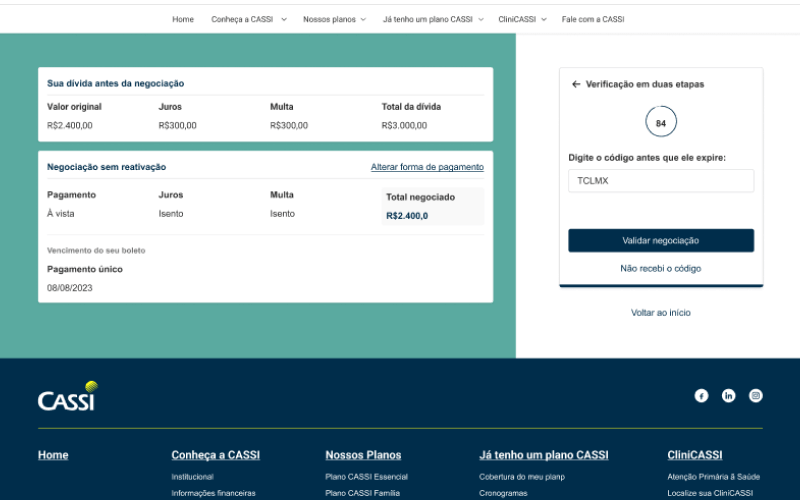The image size is (800, 500).
Task: Click the Alterar forma de pagamento link
Action: (x=427, y=167)
